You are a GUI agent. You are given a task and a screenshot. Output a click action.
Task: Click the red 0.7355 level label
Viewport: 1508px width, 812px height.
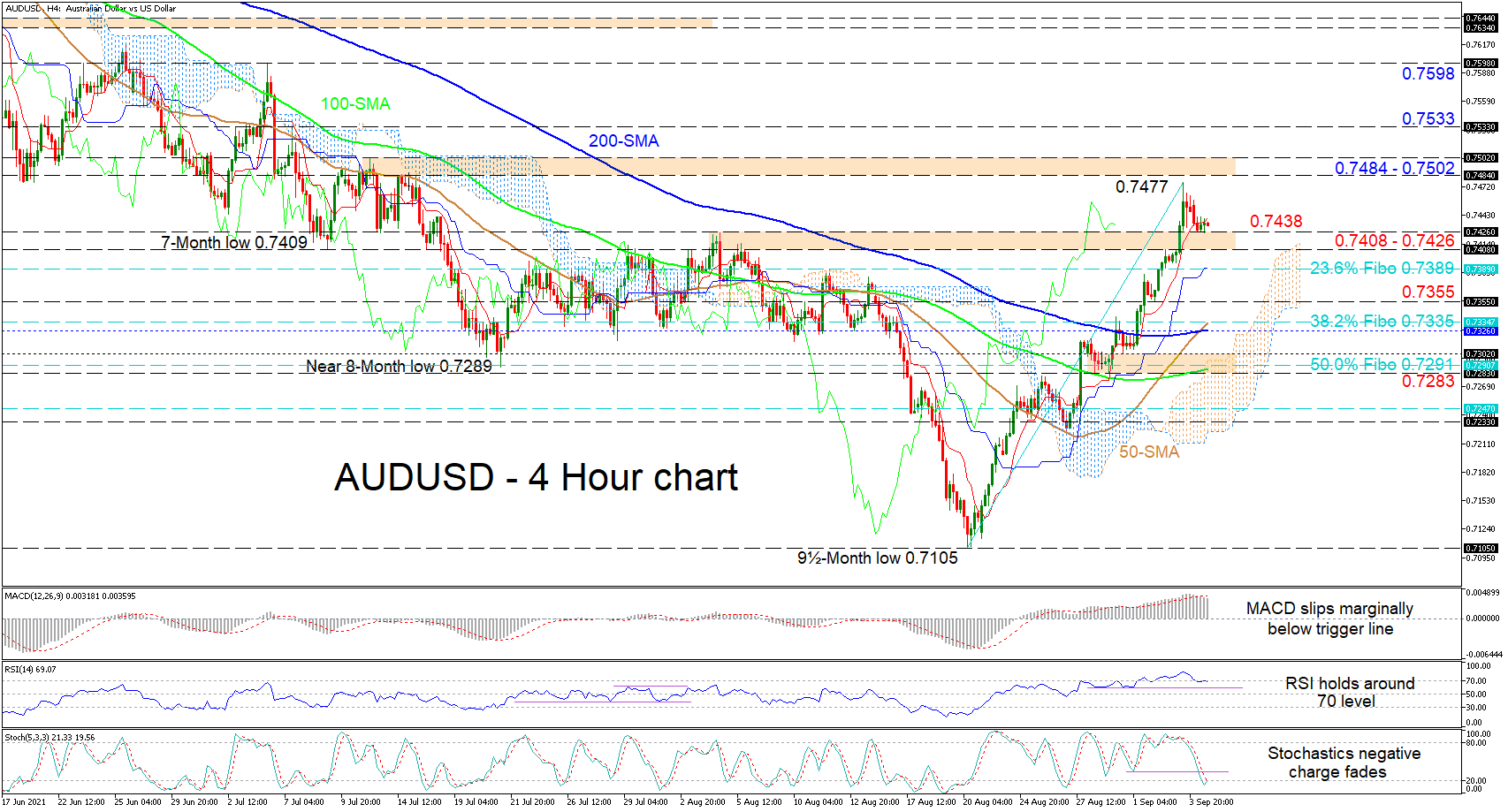point(1428,292)
